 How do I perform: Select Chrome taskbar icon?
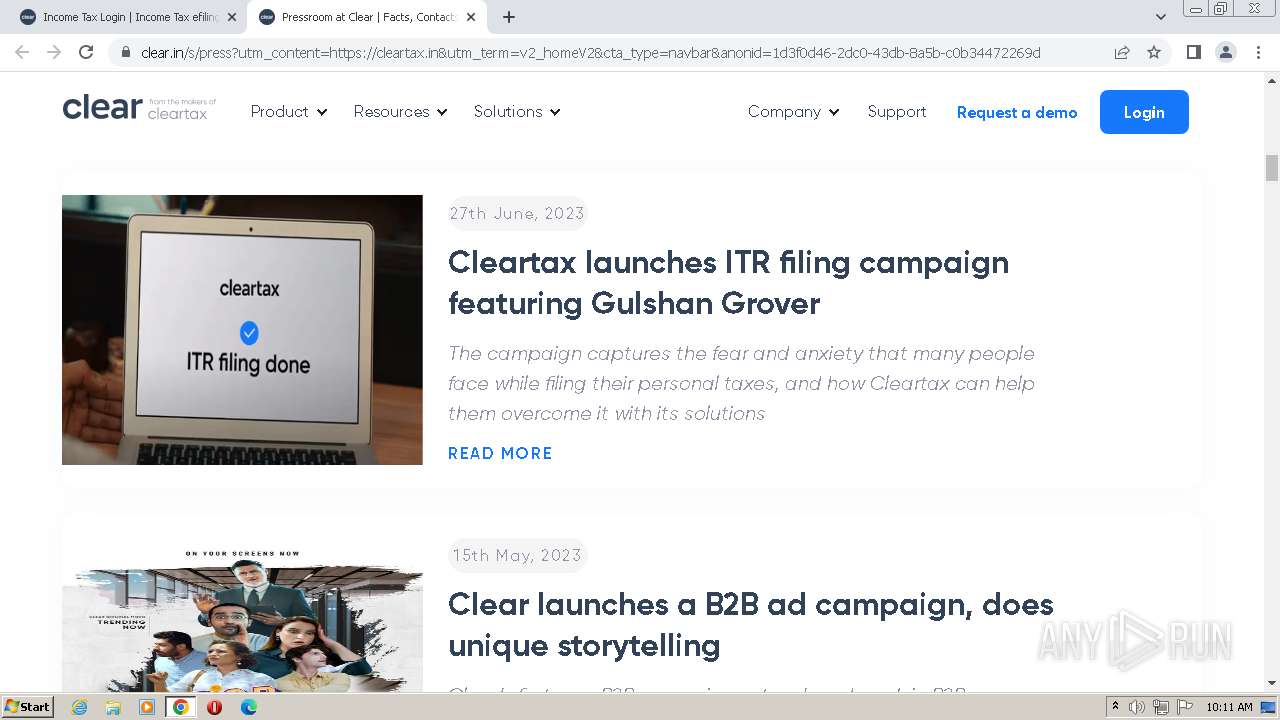point(181,707)
